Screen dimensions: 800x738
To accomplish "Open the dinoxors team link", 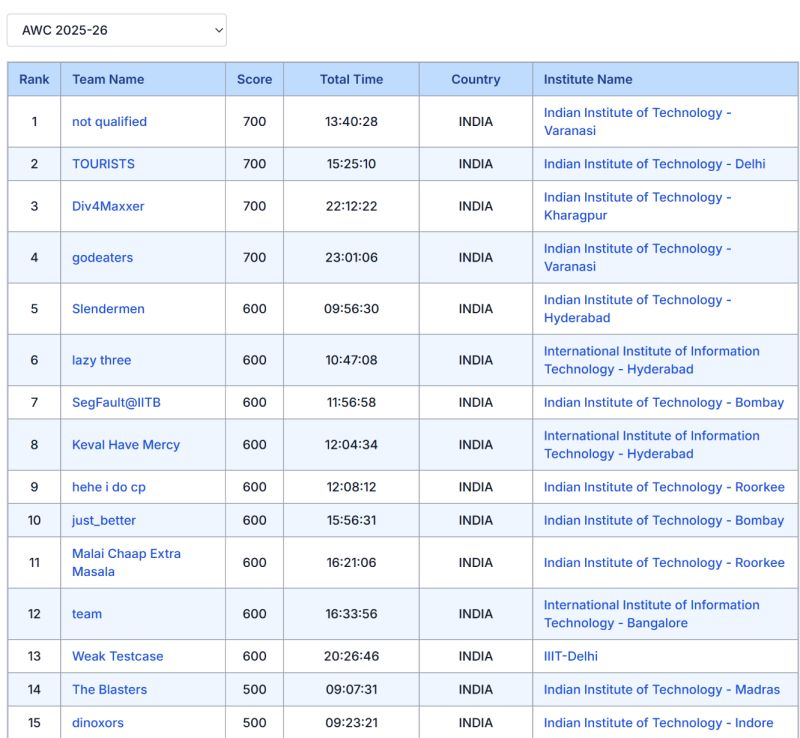I will (x=97, y=723).
